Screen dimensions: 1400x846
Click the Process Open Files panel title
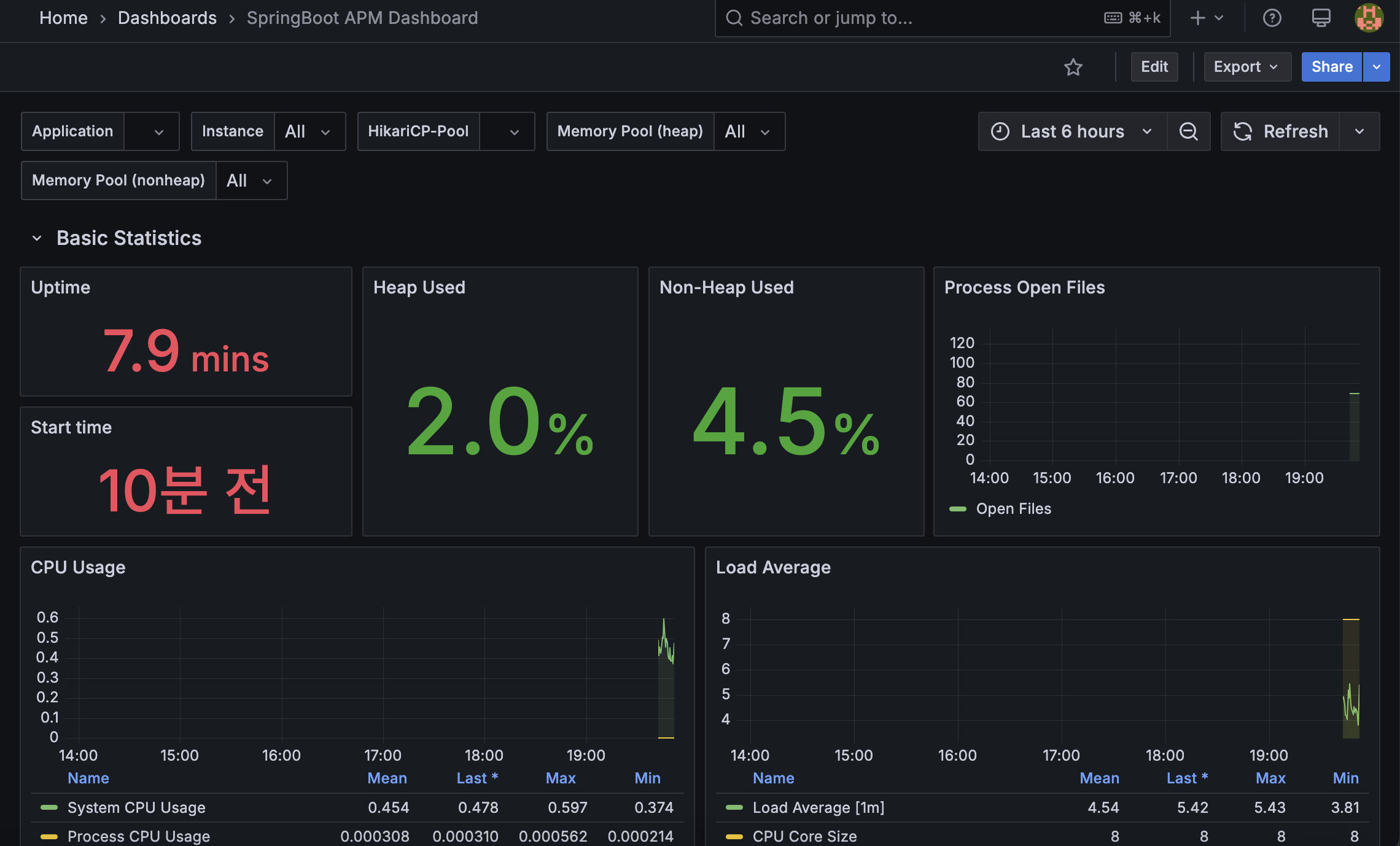tap(1024, 287)
